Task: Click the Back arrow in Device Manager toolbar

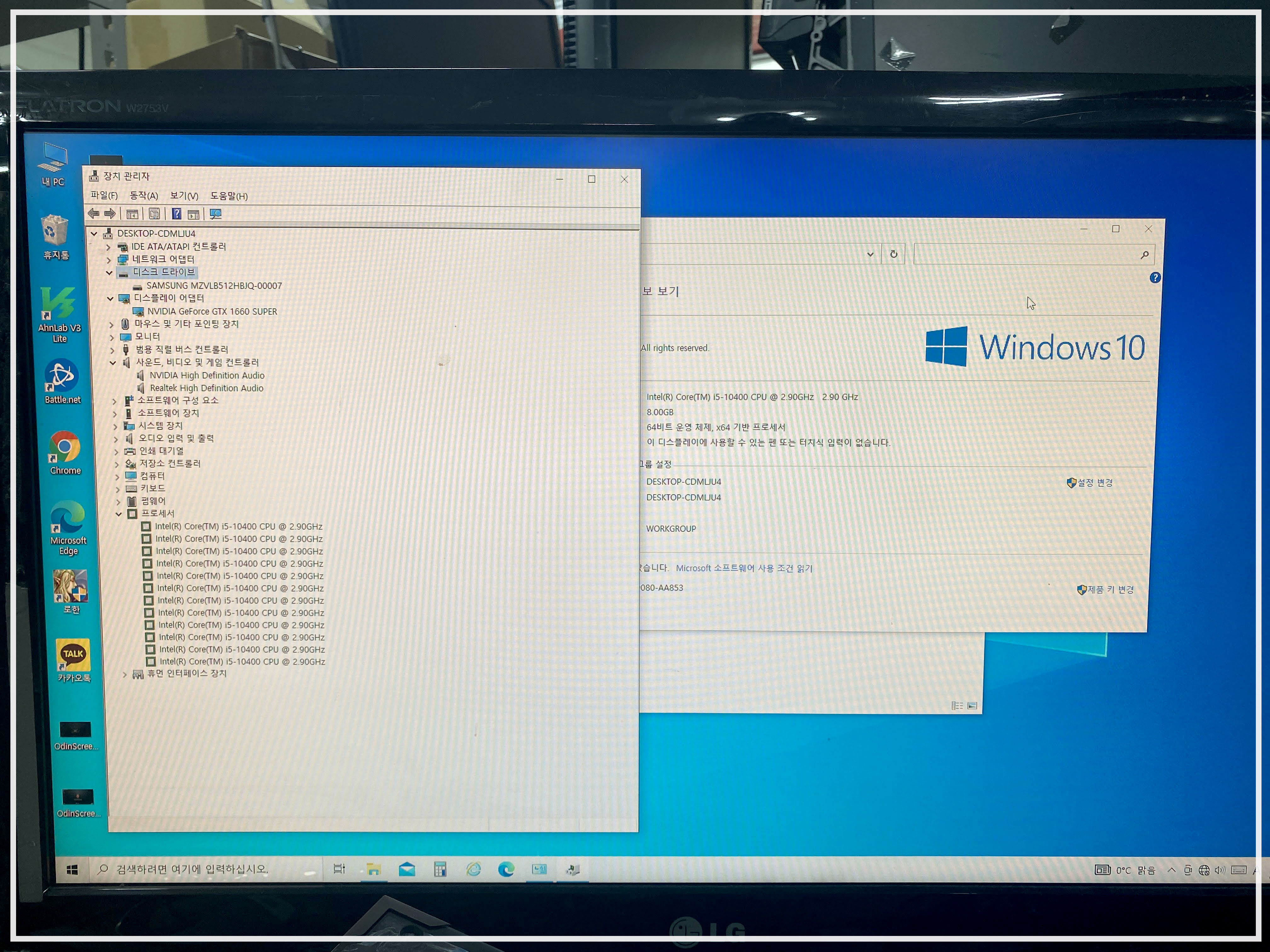Action: click(94, 213)
